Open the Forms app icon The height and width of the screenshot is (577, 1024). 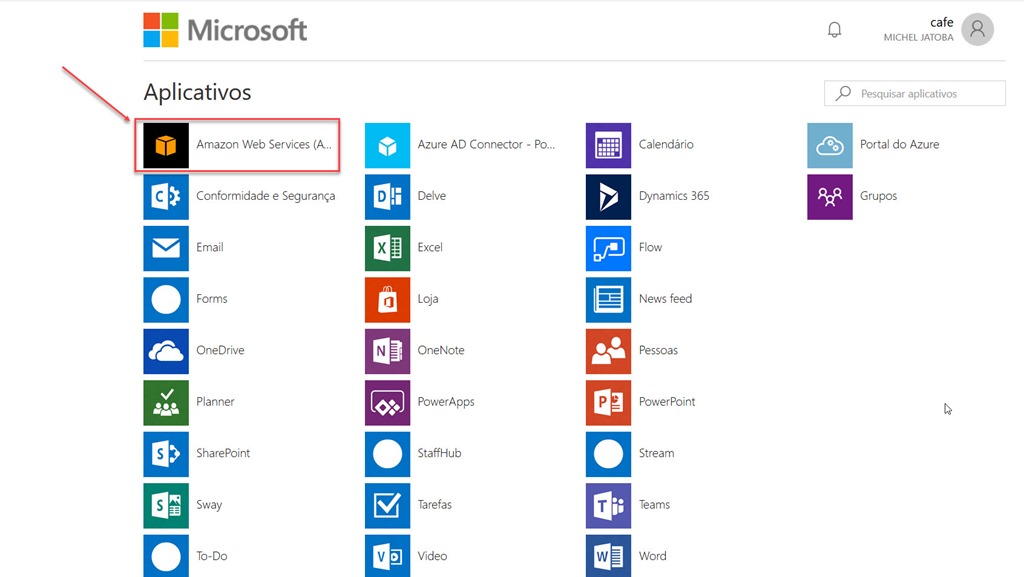pyautogui.click(x=166, y=300)
